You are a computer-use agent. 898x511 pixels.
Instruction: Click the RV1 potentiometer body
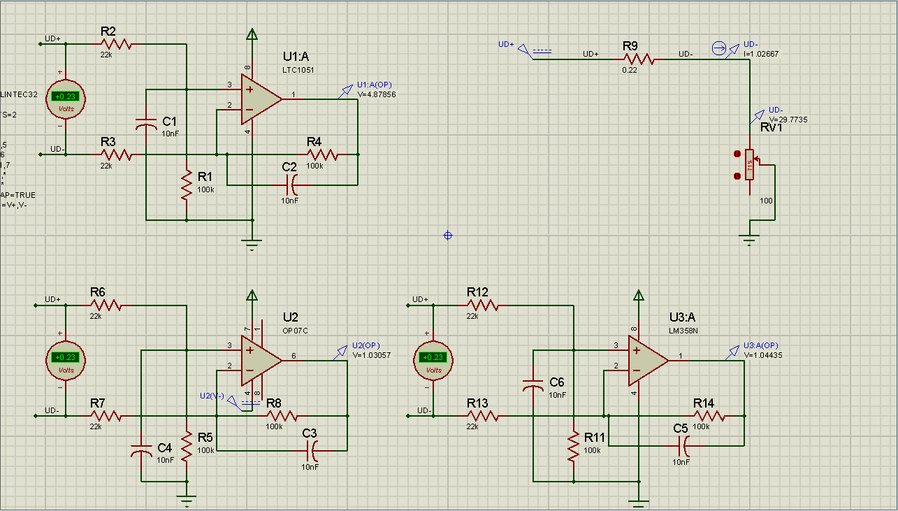(x=749, y=164)
